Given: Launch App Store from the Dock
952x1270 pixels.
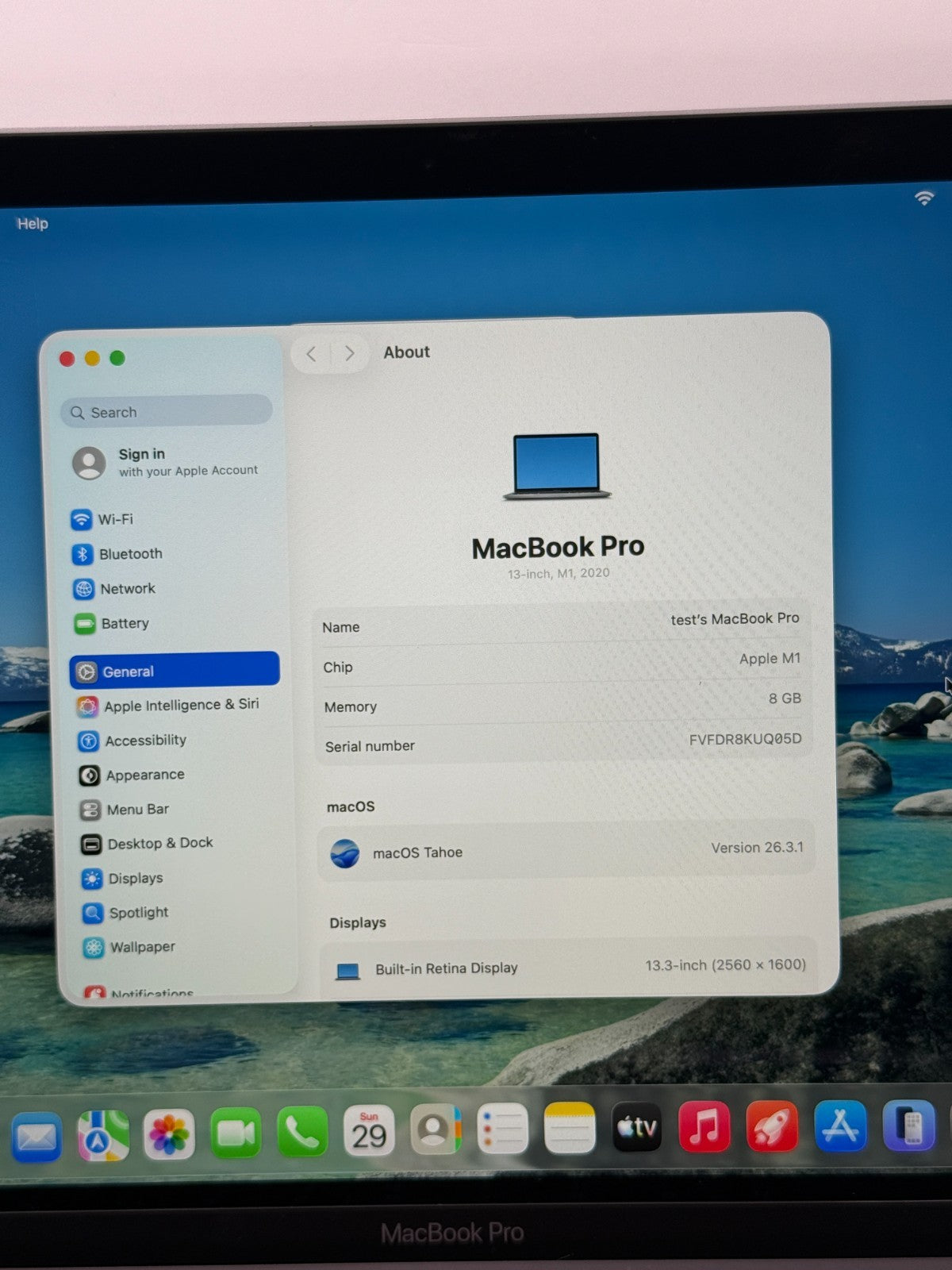Looking at the screenshot, I should pyautogui.click(x=841, y=1126).
